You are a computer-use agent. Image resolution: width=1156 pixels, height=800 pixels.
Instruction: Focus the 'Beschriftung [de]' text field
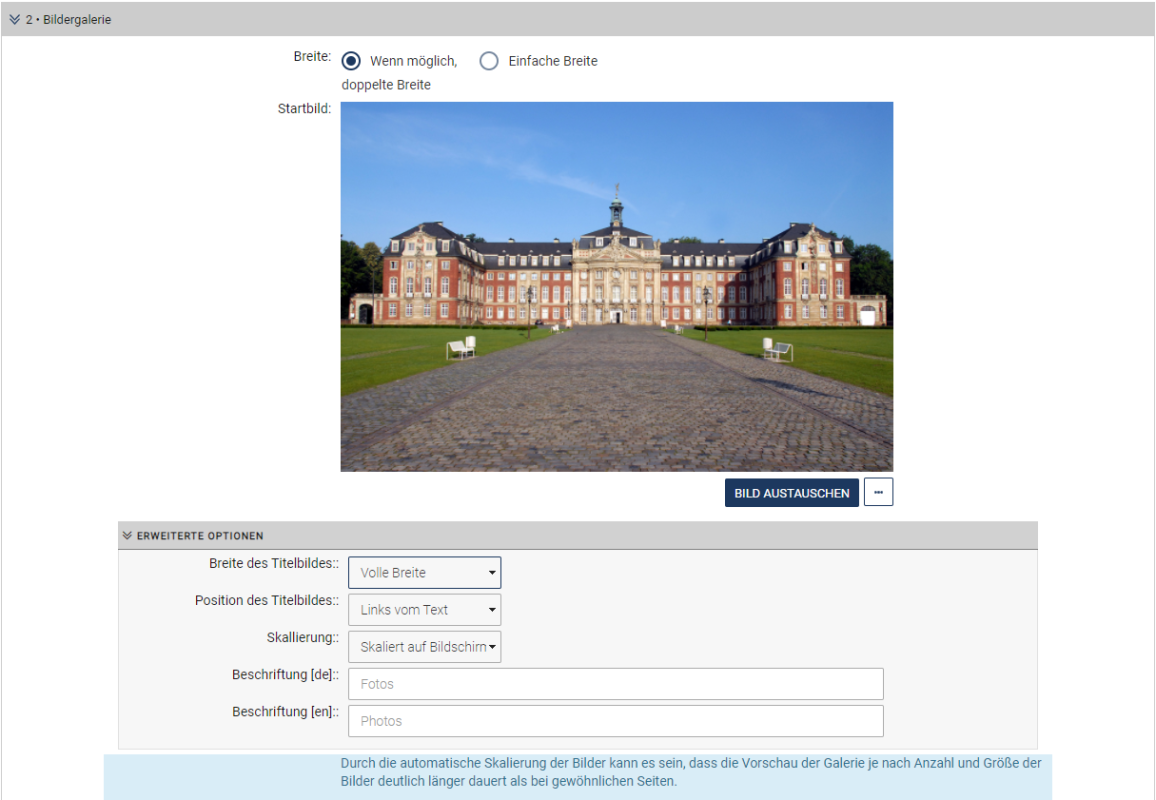point(615,684)
